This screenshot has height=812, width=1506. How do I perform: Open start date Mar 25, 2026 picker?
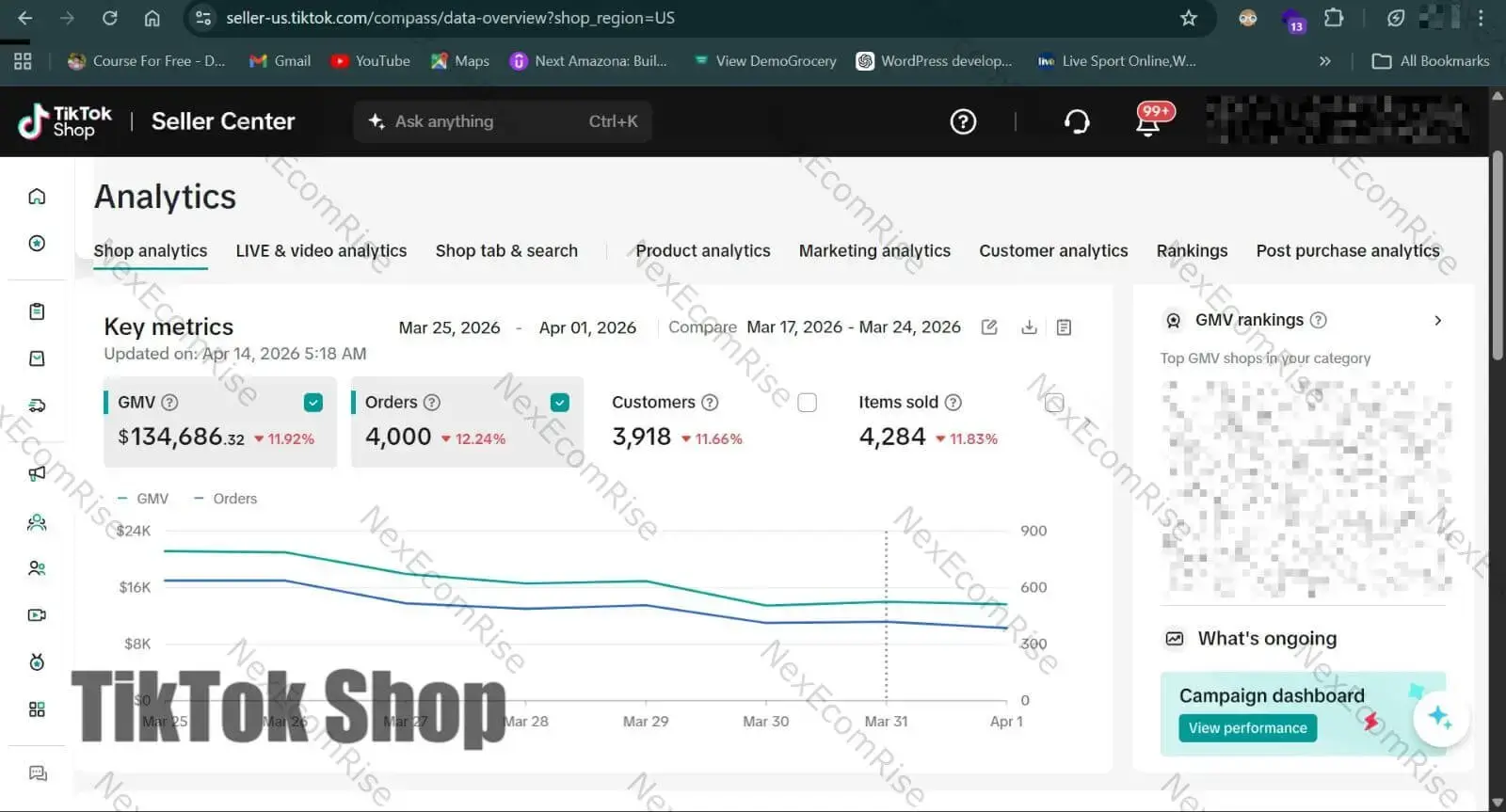click(x=449, y=327)
